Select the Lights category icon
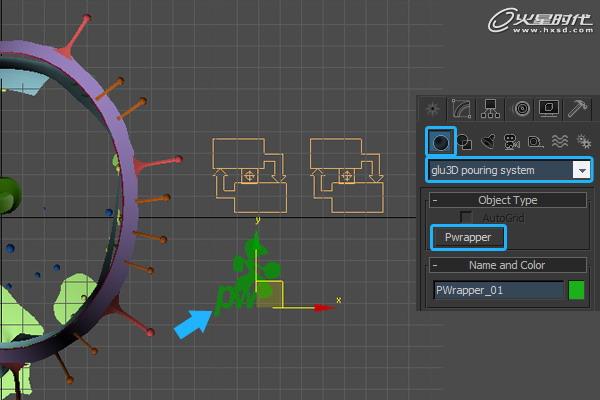The height and width of the screenshot is (400, 600). coord(489,142)
